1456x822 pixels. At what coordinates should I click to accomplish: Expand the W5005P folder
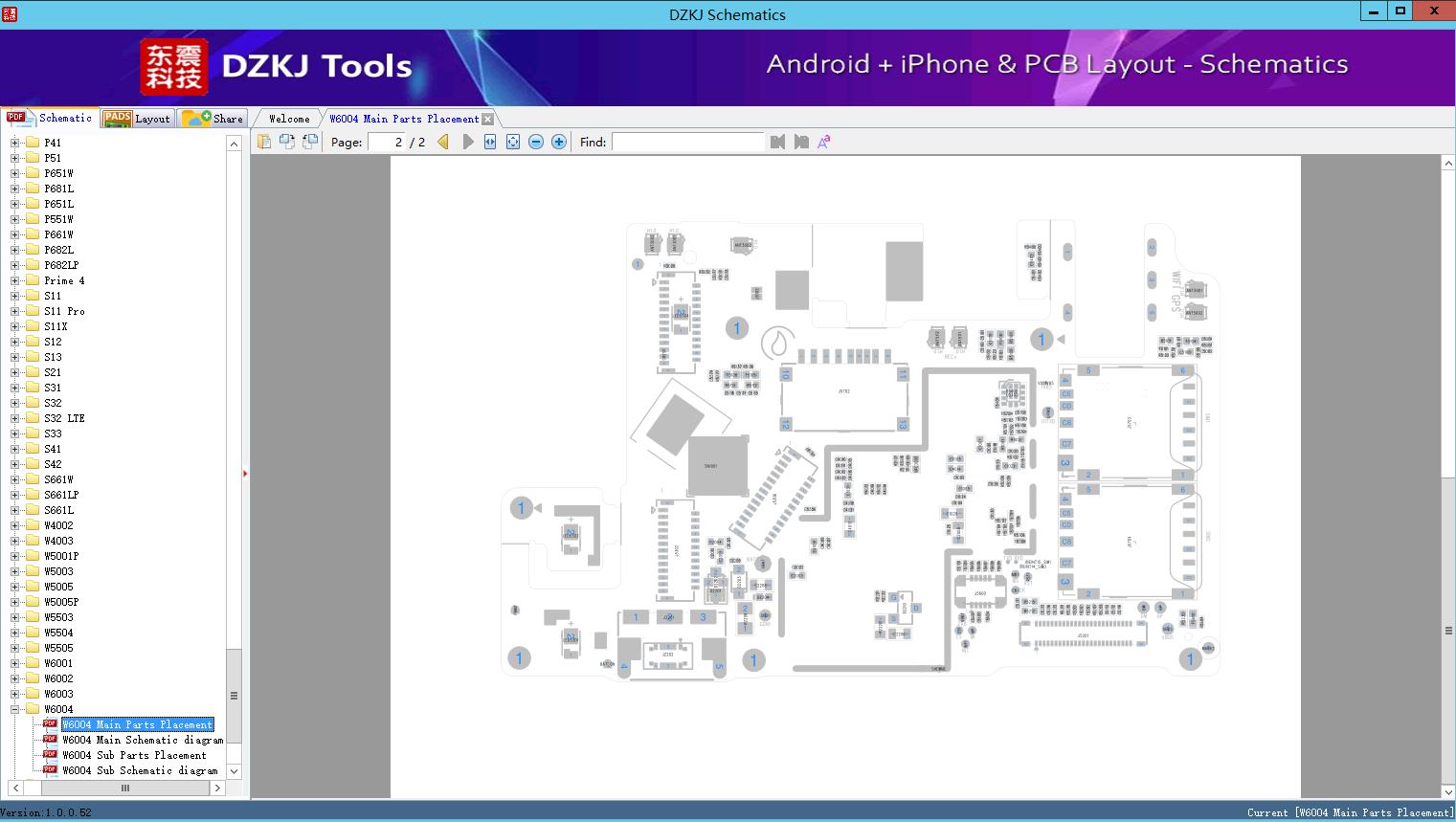tap(14, 602)
